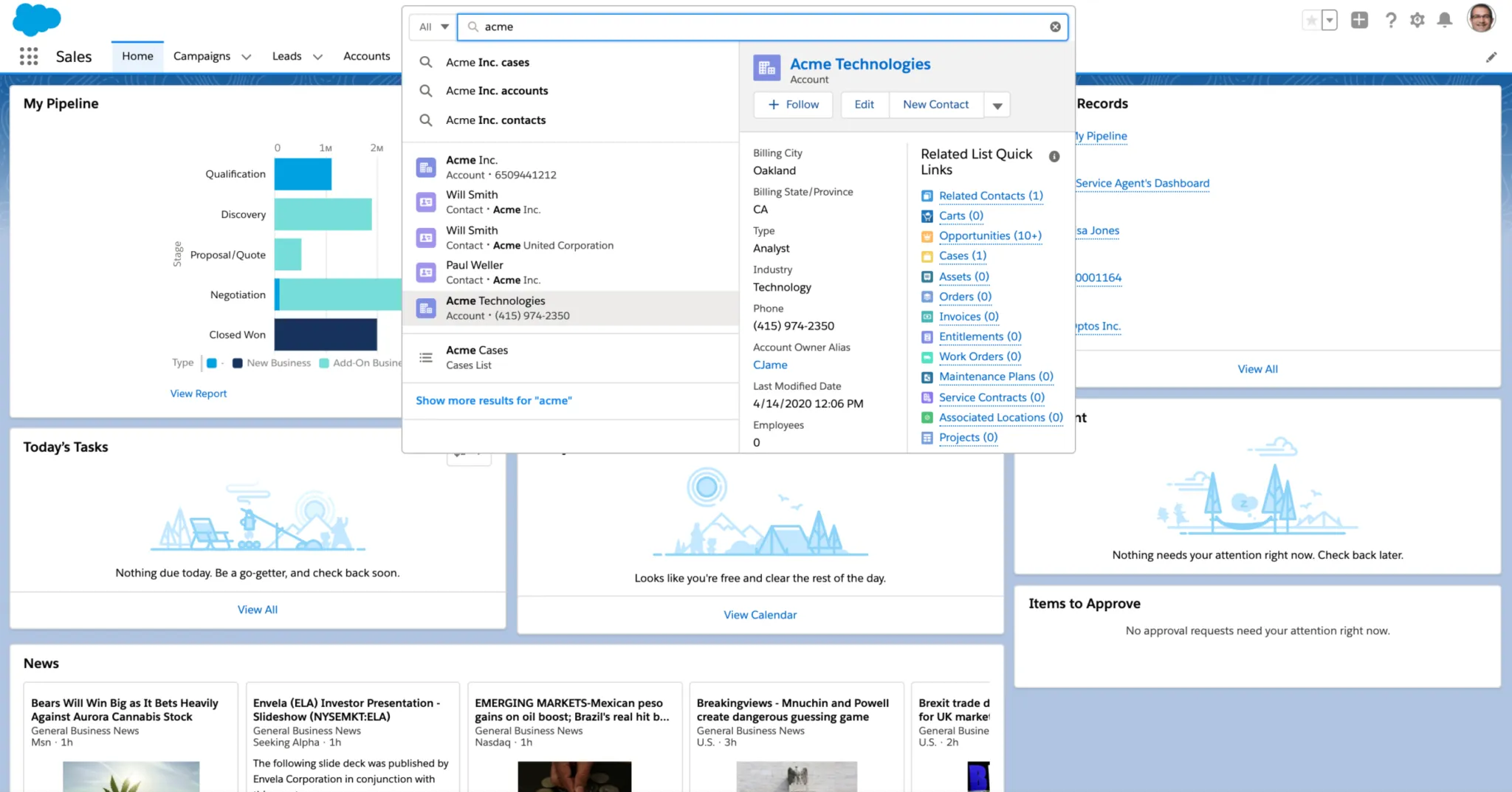
Task: Open the search scope All dropdown
Action: point(432,27)
